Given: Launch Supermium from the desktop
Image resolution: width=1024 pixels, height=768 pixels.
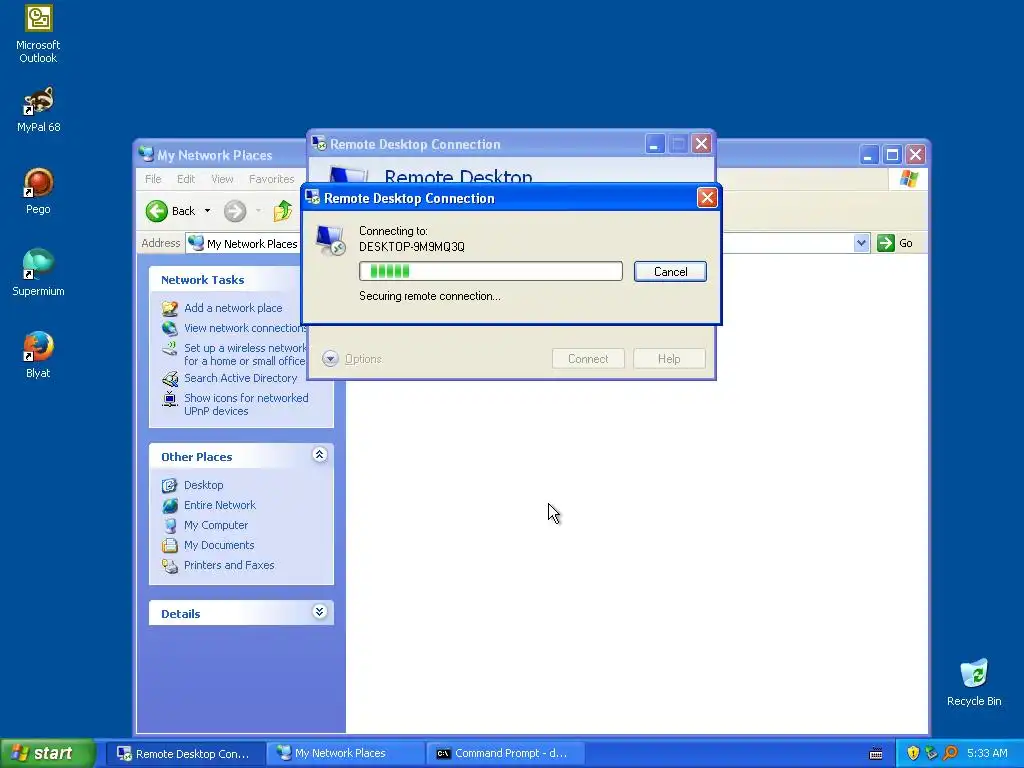Looking at the screenshot, I should point(38,273).
